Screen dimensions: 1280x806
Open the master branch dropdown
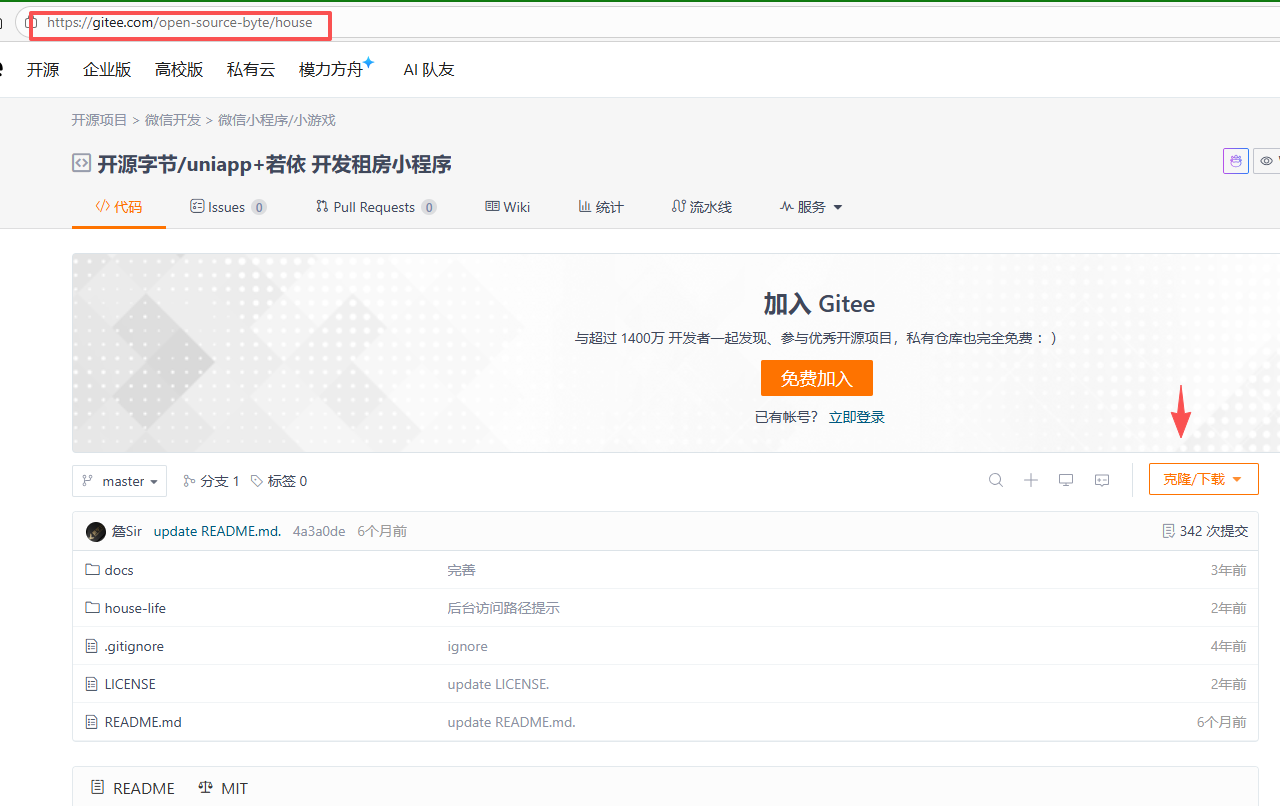(119, 481)
